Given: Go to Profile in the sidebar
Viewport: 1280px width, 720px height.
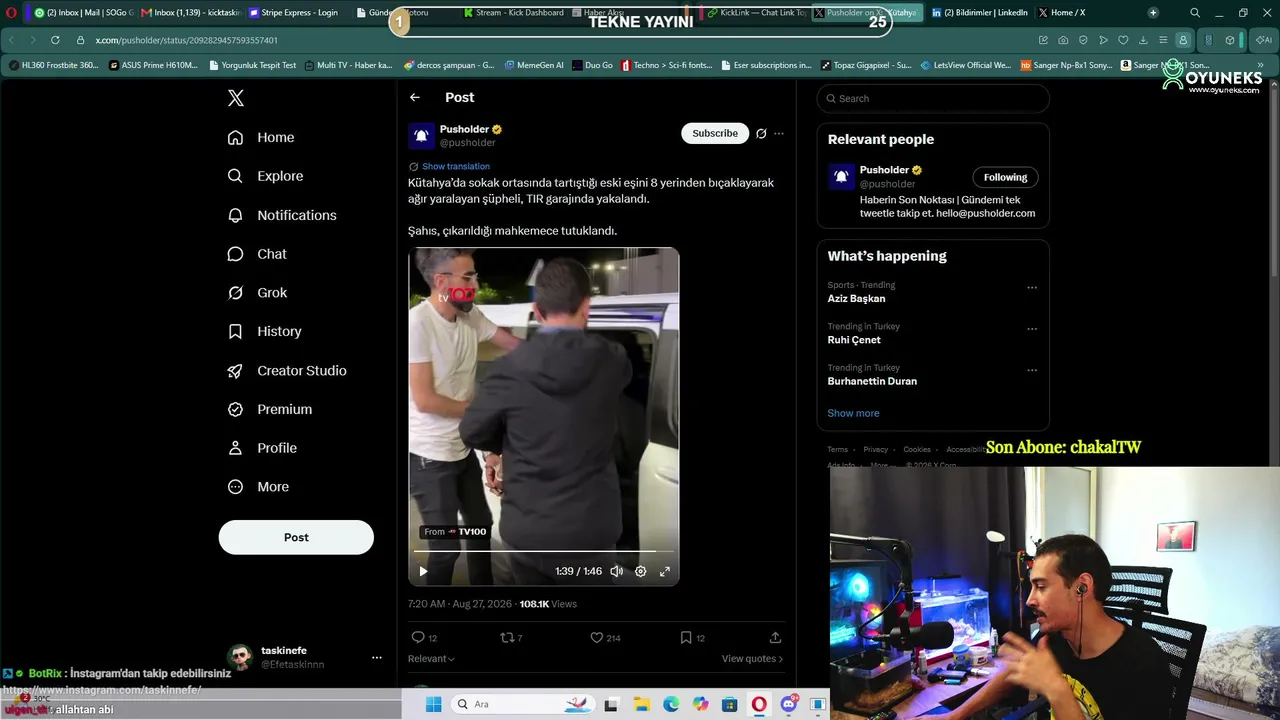Looking at the screenshot, I should (x=262, y=448).
